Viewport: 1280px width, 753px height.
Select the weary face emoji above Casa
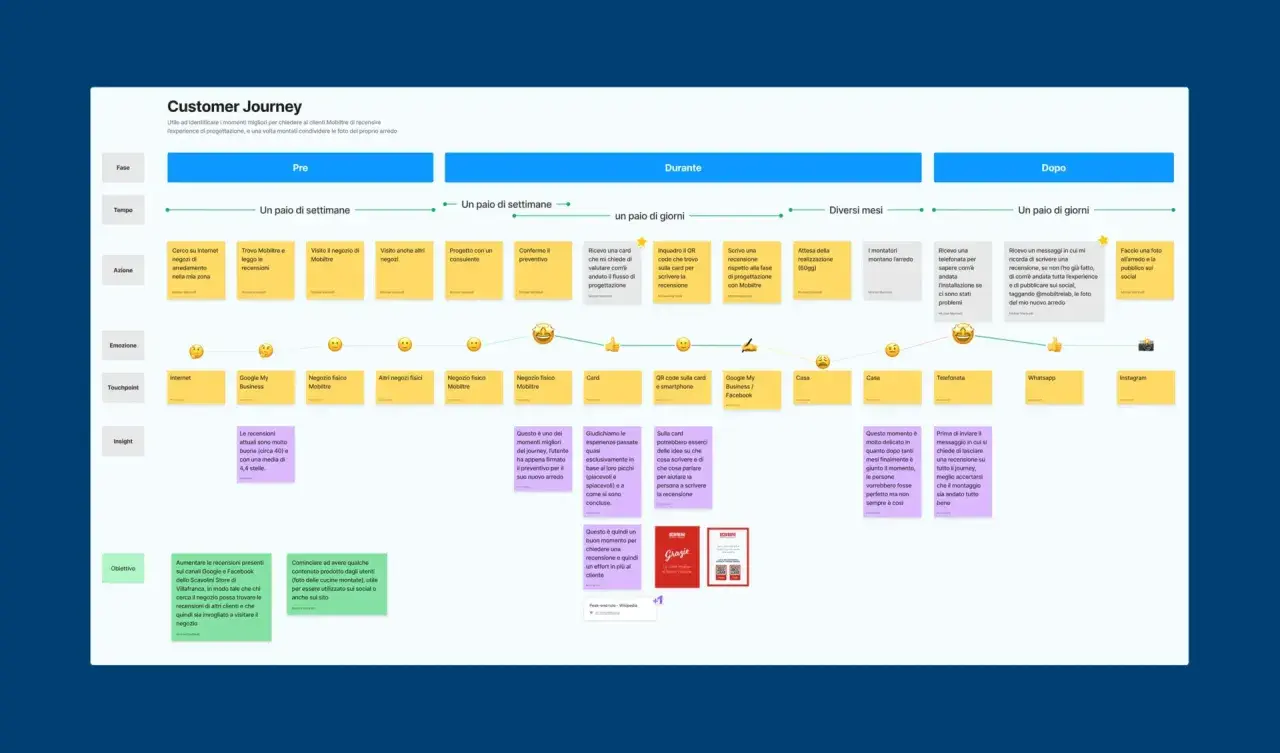click(x=822, y=361)
